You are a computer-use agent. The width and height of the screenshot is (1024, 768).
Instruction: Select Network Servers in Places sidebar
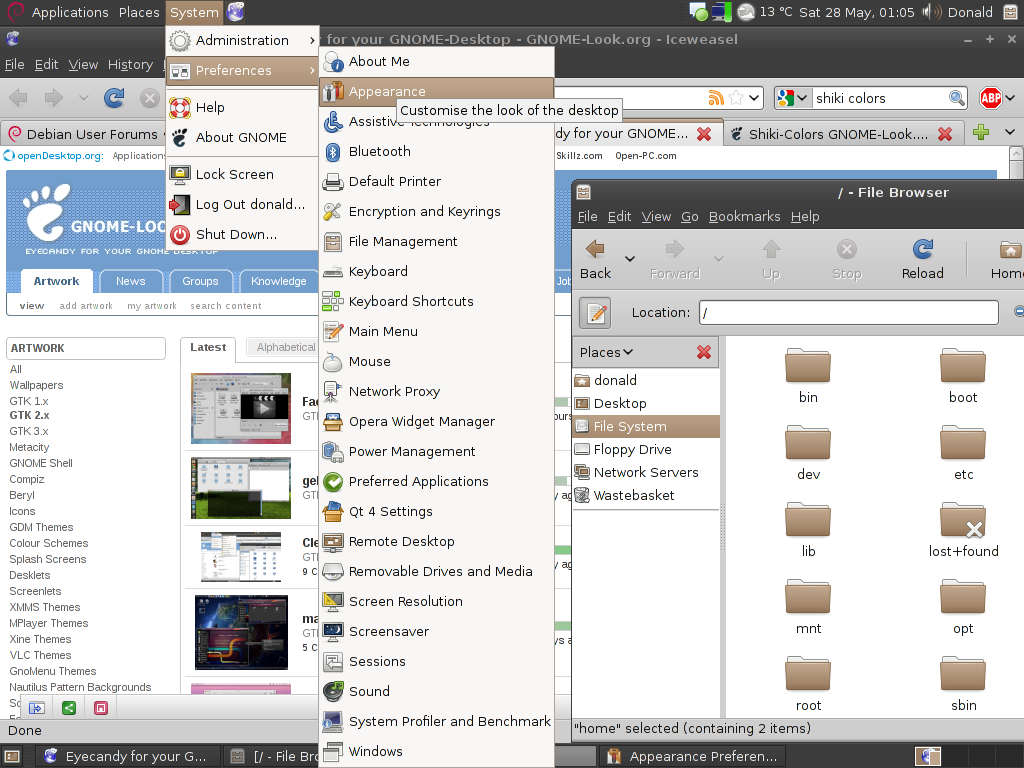click(646, 472)
